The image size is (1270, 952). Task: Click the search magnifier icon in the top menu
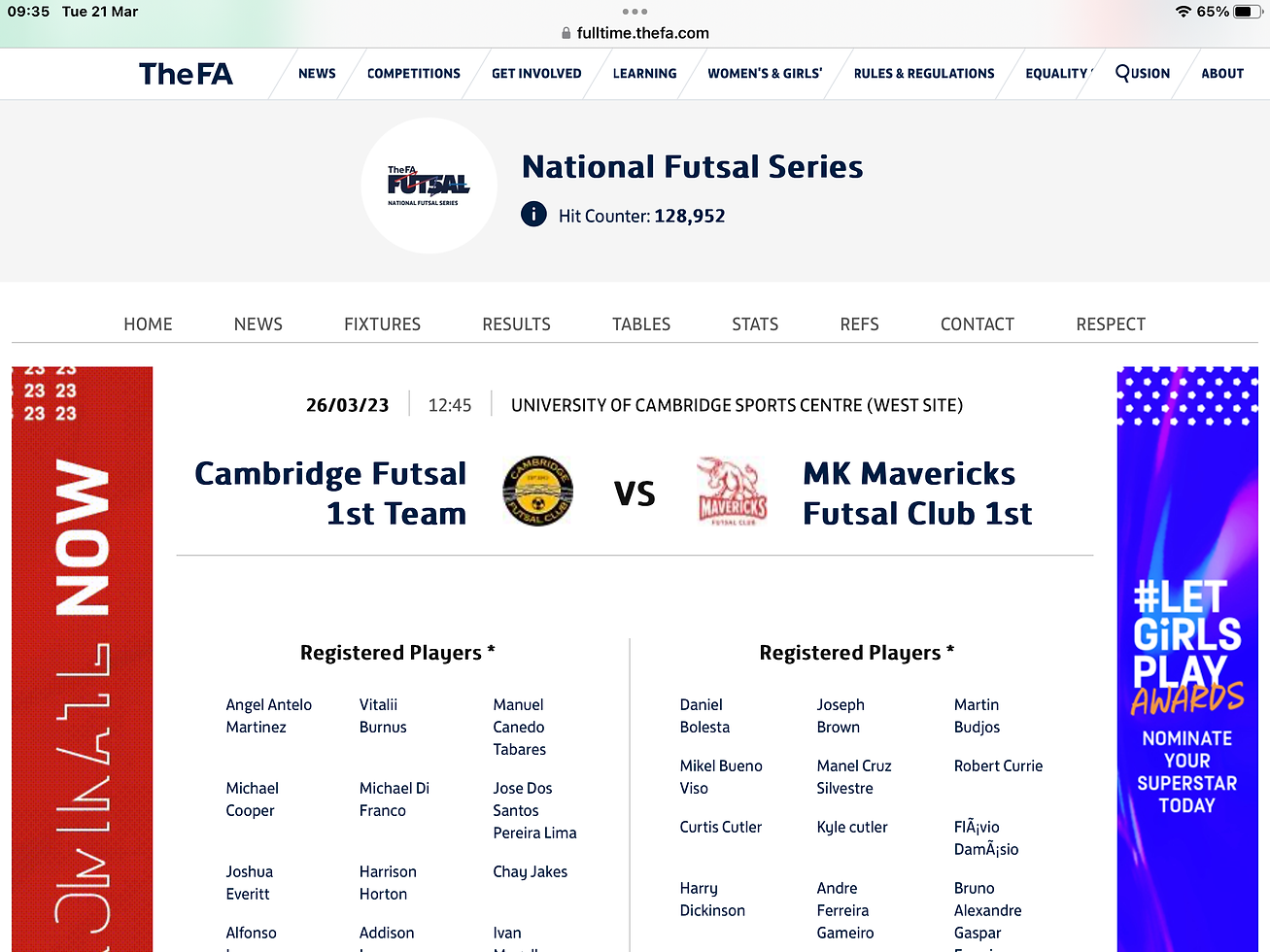(x=1123, y=73)
